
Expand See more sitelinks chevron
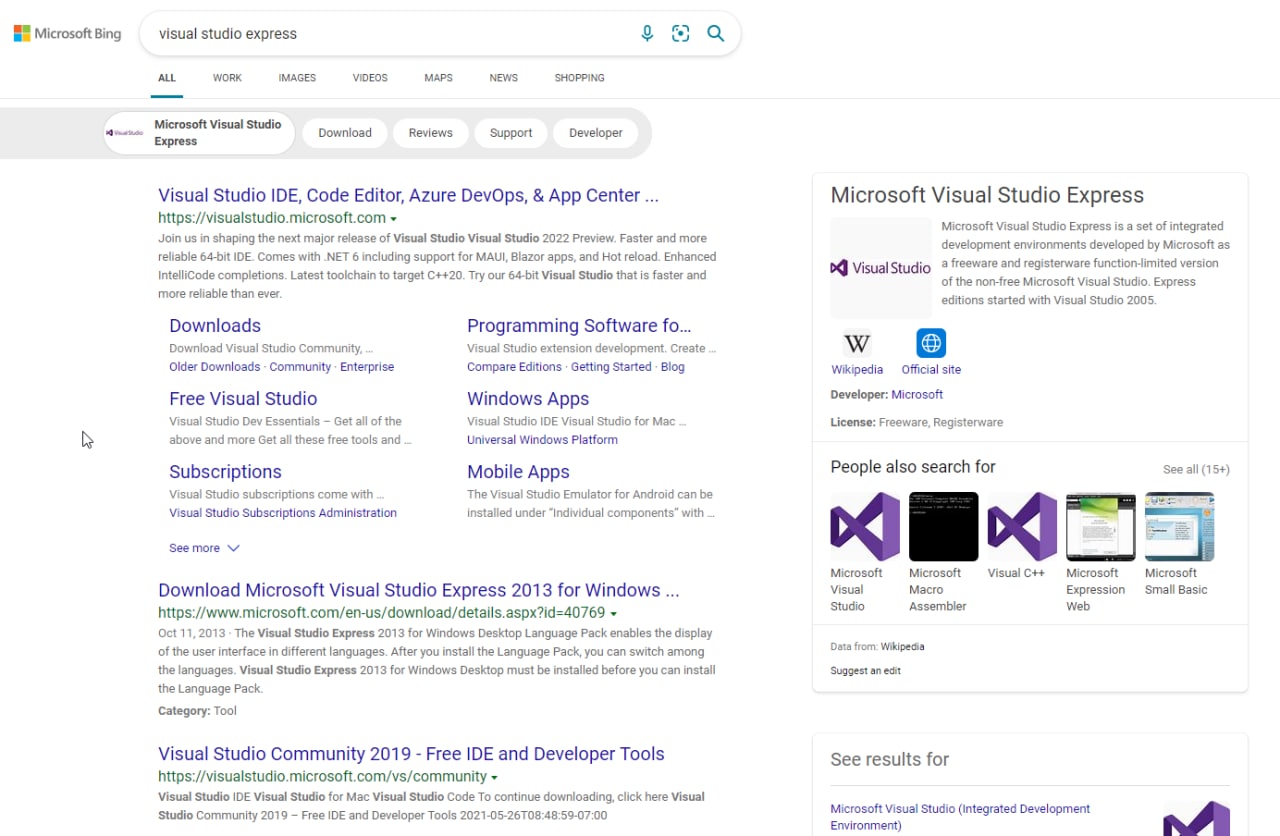pos(233,548)
